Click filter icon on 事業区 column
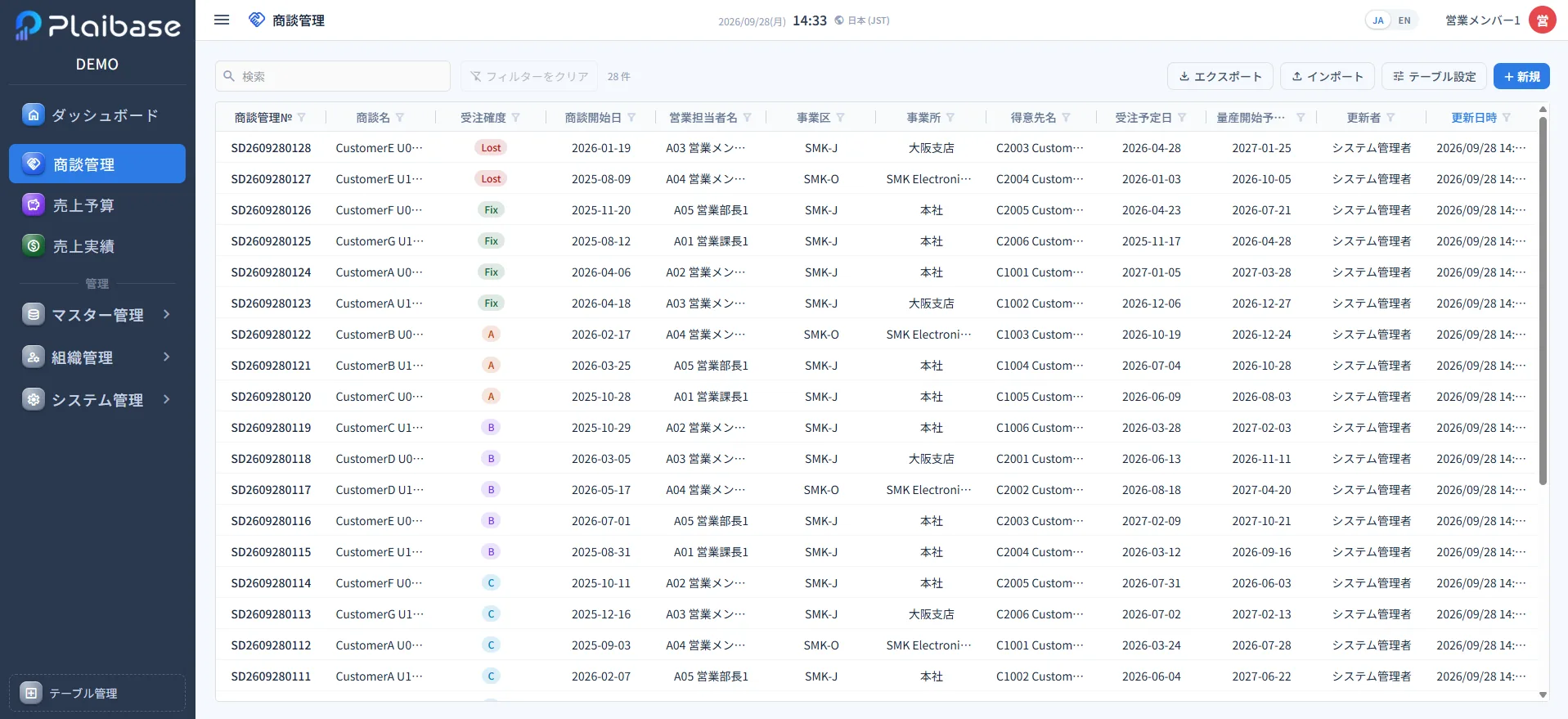Viewport: 1568px width, 719px height. tap(841, 118)
